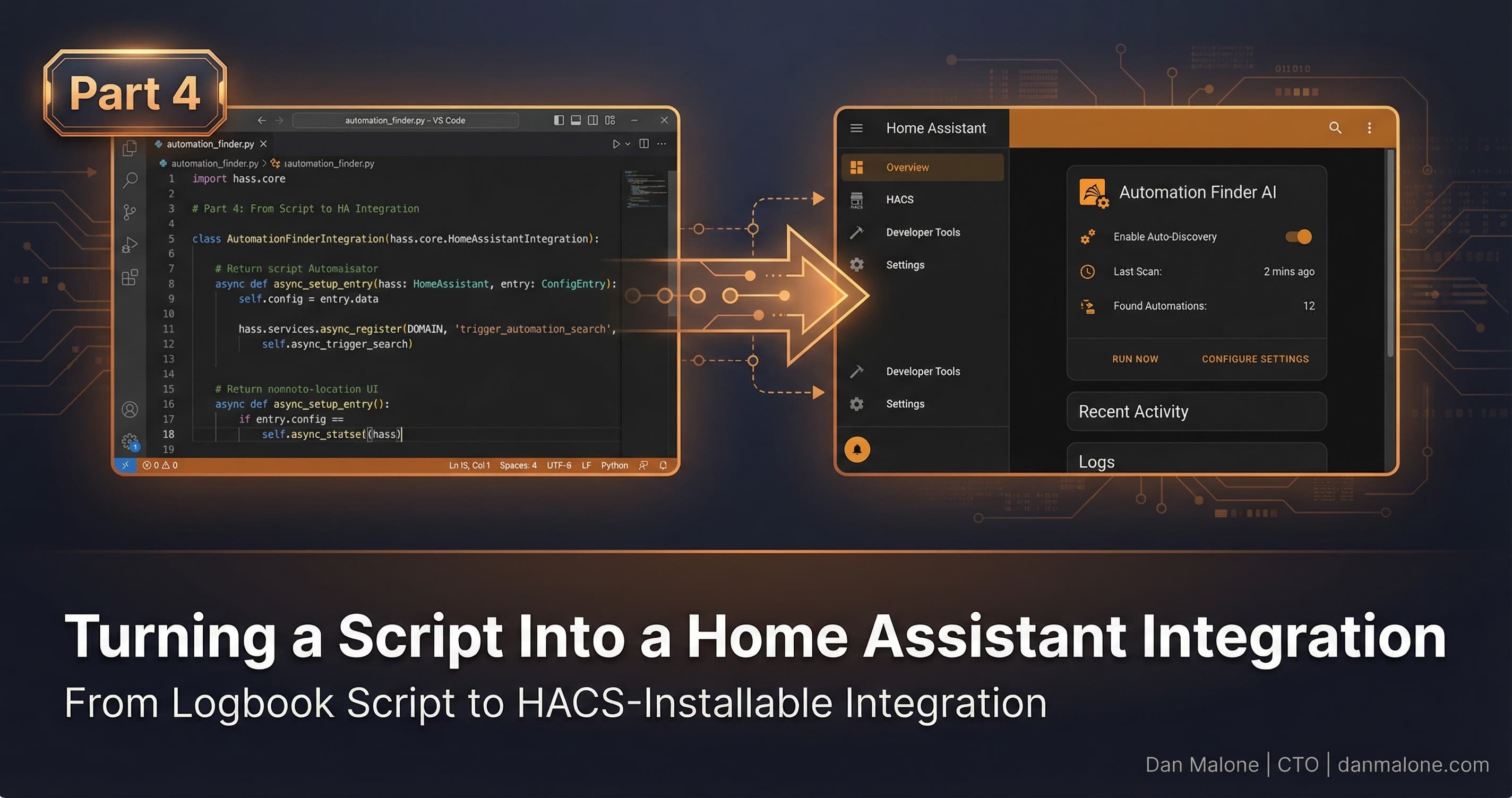Click the Accounts icon in VS Code sidebar

point(130,410)
